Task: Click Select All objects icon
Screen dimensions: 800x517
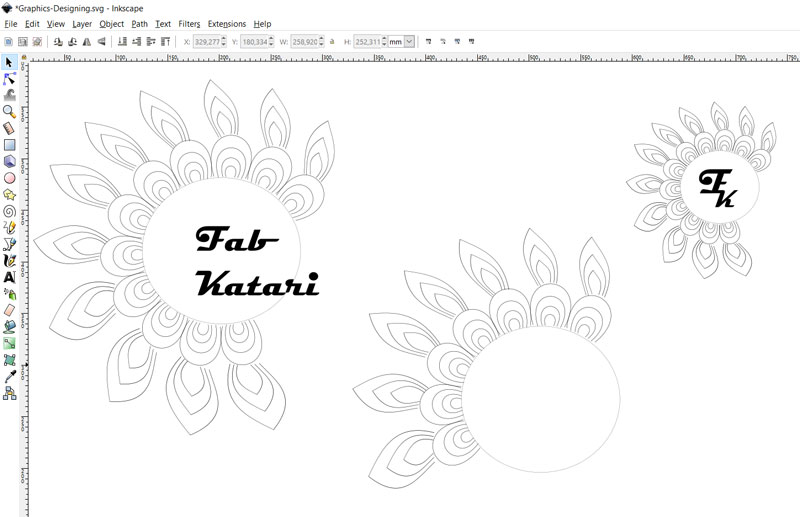Action: [8, 41]
